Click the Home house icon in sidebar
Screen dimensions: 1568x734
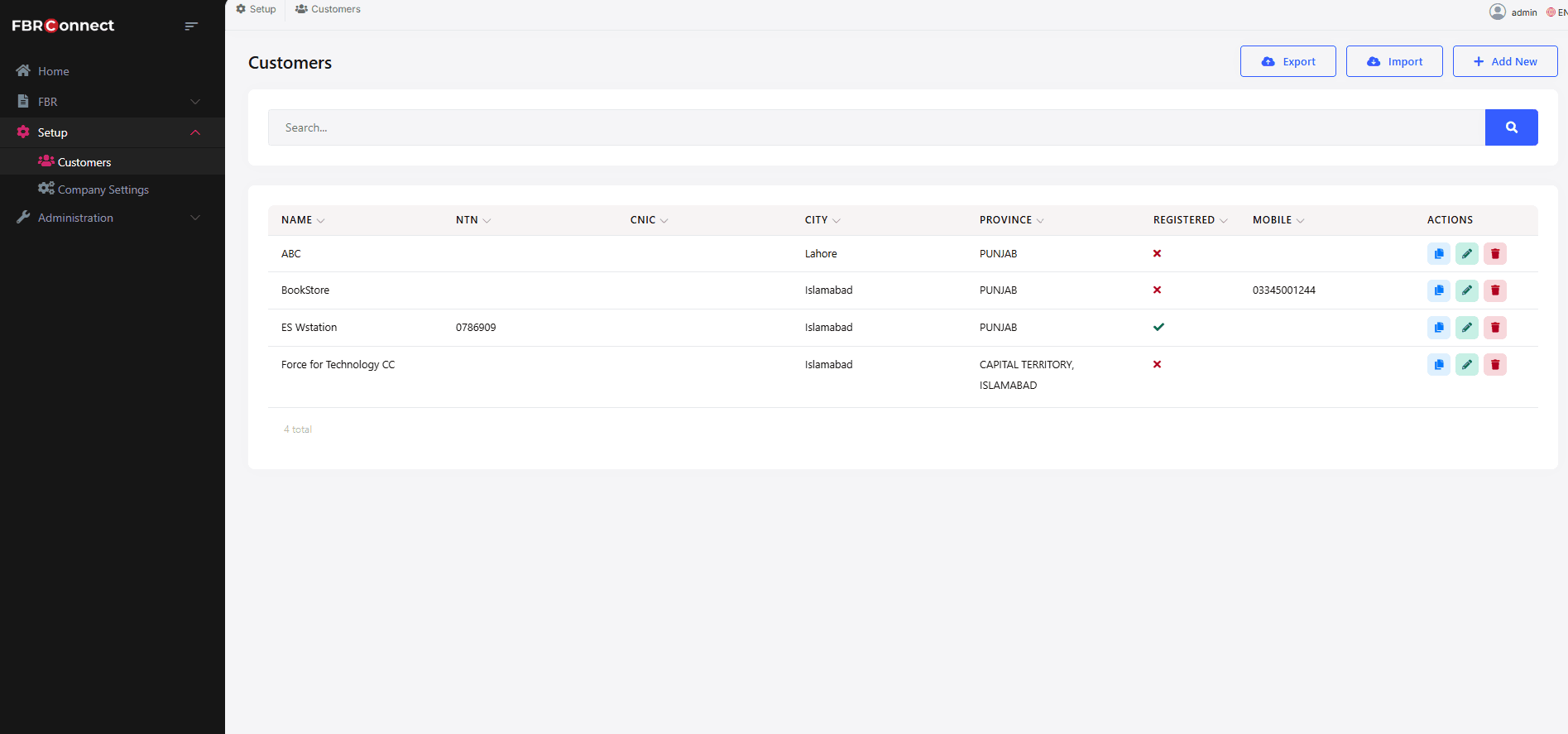point(23,70)
